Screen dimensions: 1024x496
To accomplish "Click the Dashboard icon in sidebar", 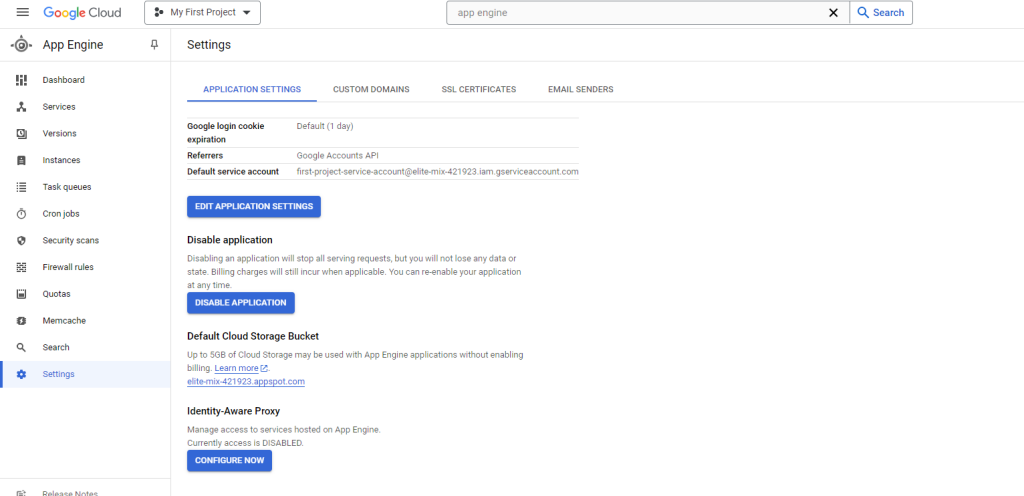I will pos(21,80).
